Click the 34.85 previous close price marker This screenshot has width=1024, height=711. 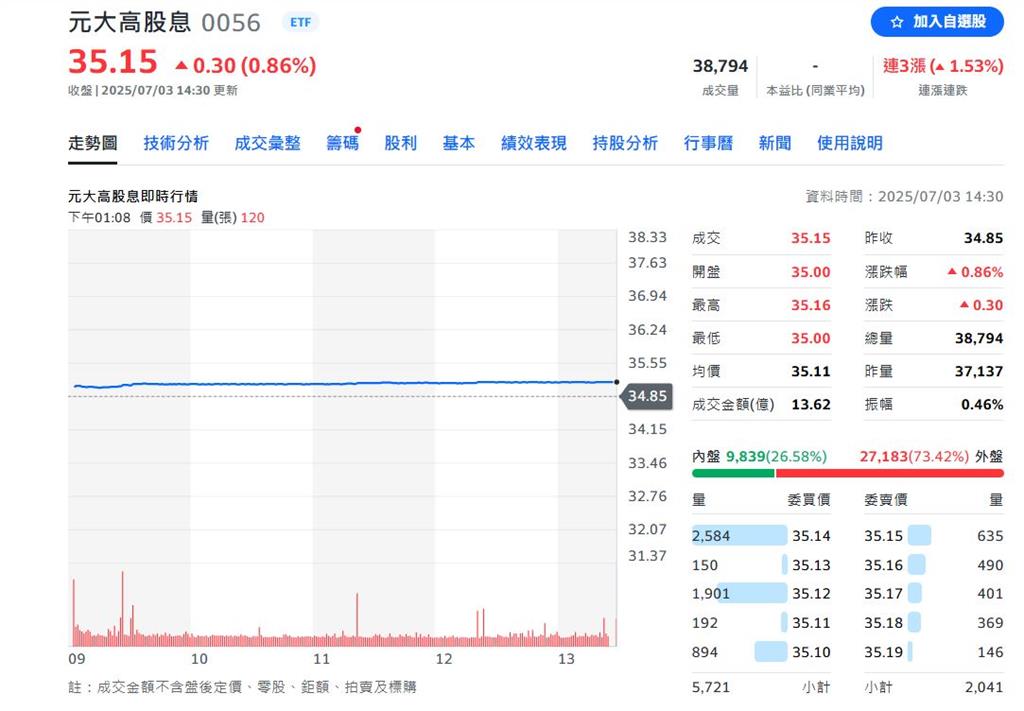point(646,396)
